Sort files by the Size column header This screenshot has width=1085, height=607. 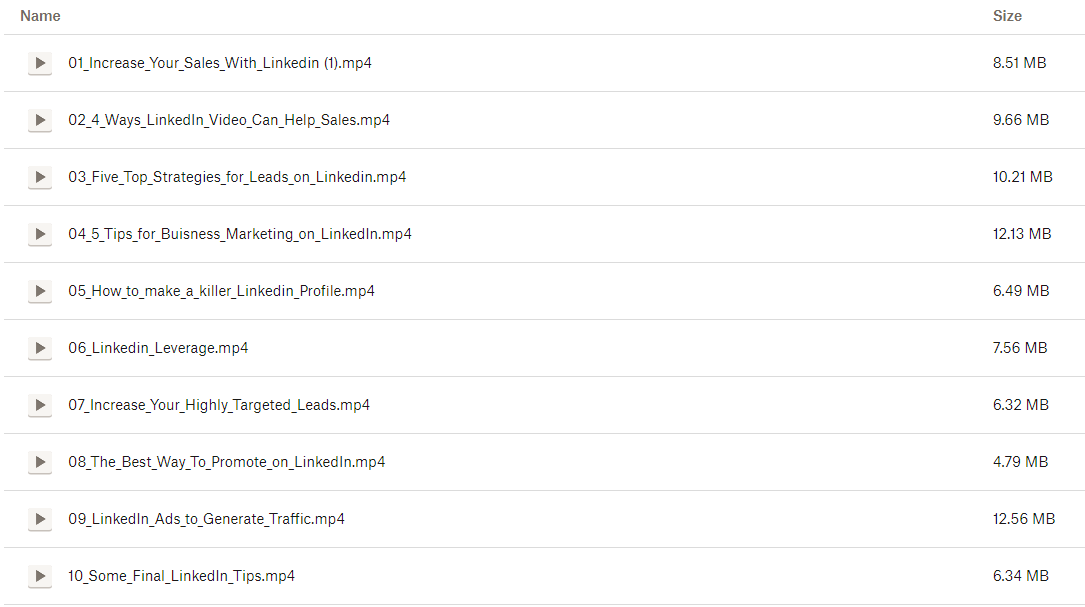point(1007,16)
